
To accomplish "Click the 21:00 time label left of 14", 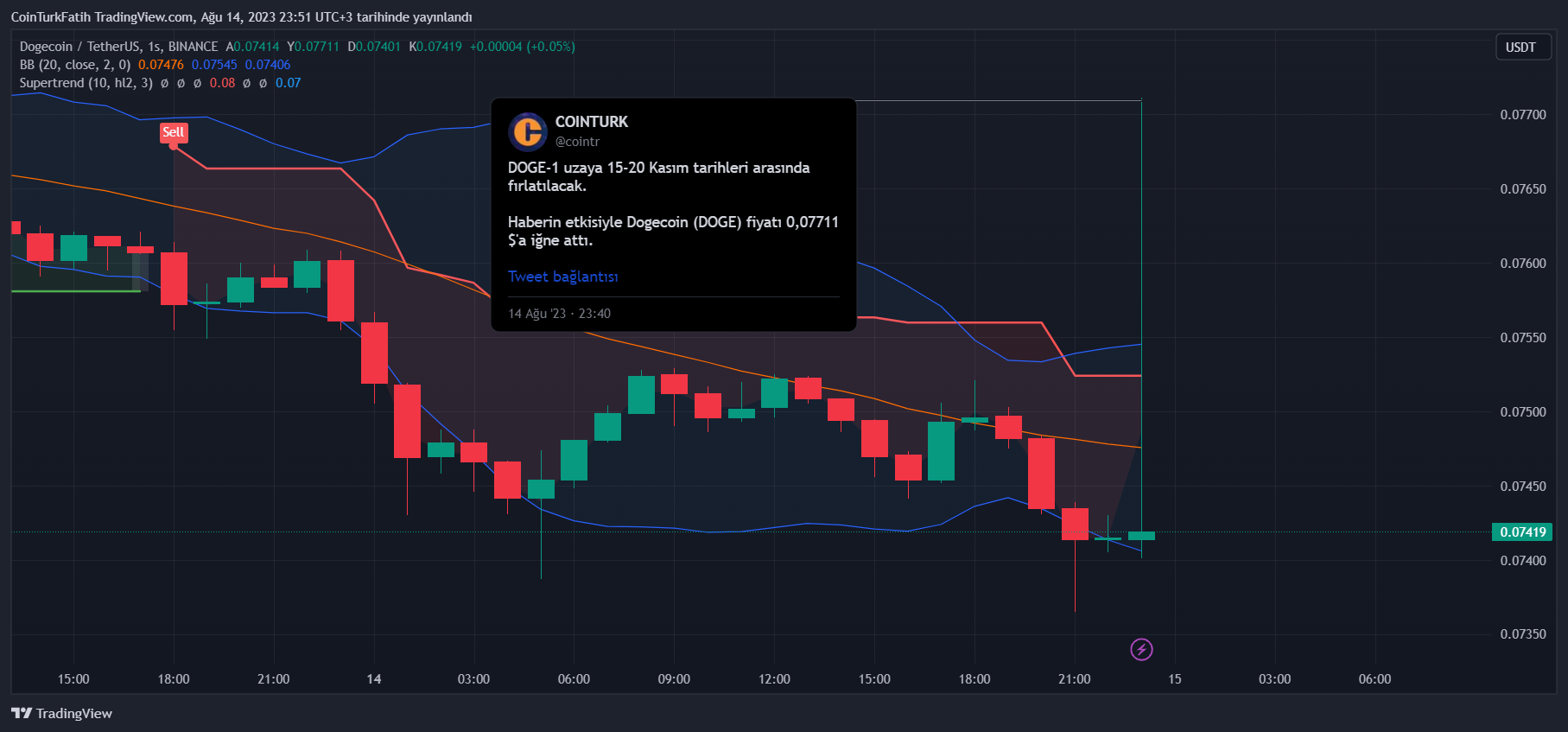I will [x=274, y=679].
